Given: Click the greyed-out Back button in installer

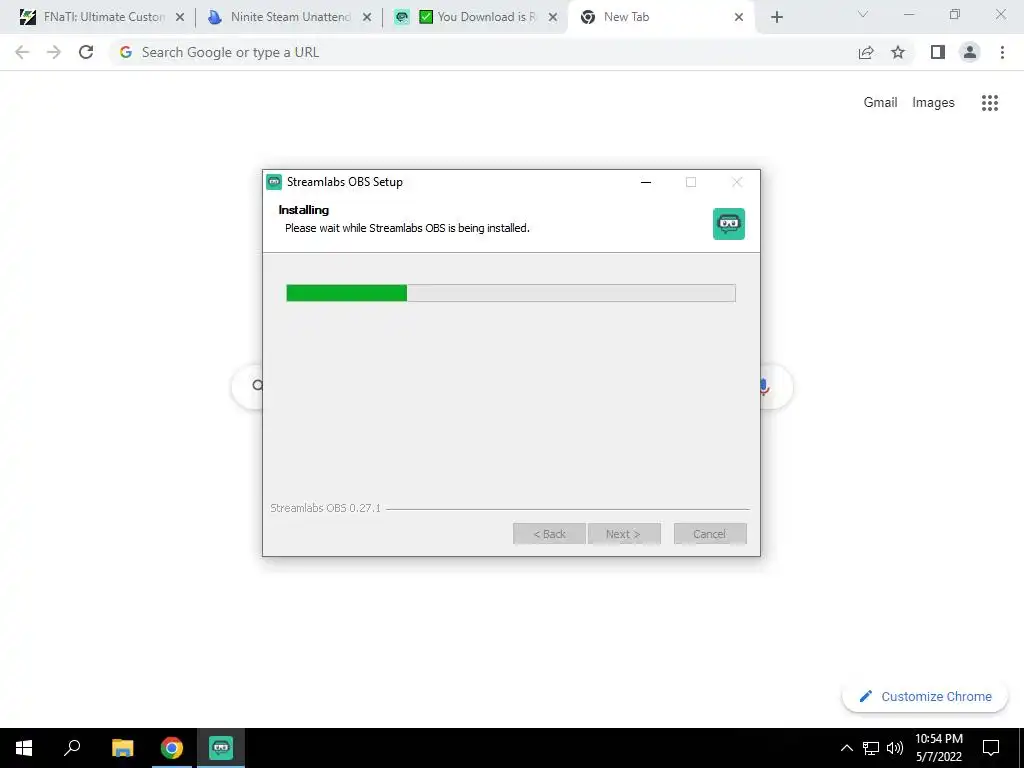Looking at the screenshot, I should click(x=549, y=534).
